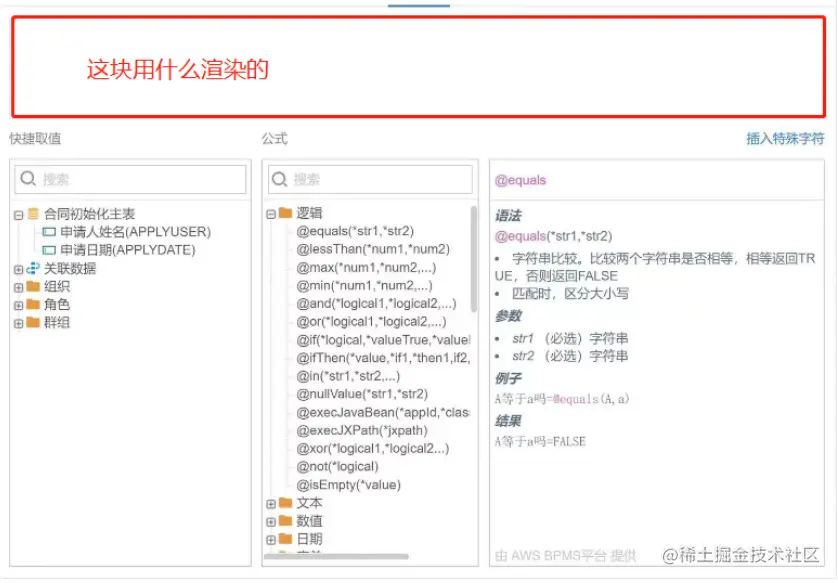This screenshot has height=583, width=838.
Task: Select @in(*str1,*str2,...) formula
Action: [x=348, y=376]
